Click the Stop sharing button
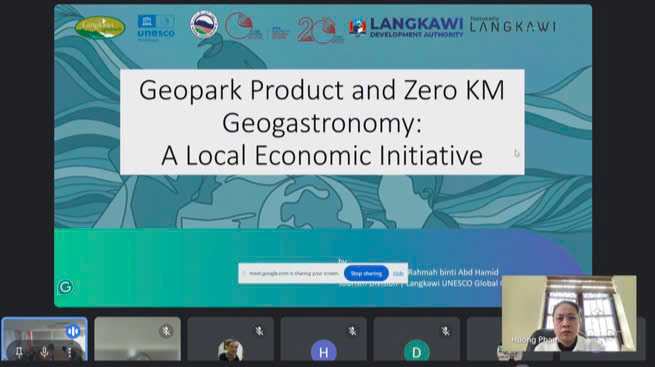 click(366, 273)
